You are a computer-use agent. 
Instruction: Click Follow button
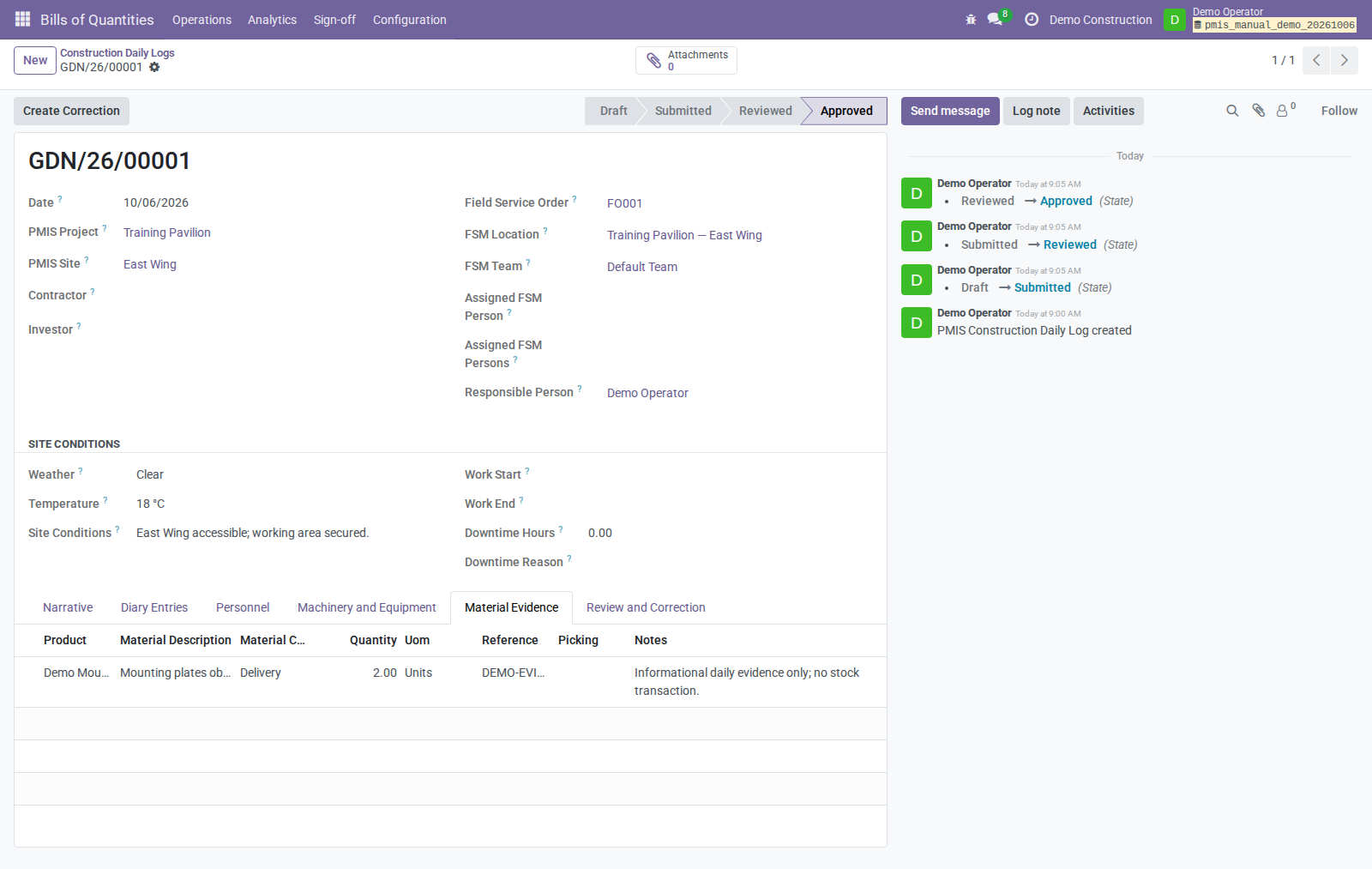(1339, 111)
